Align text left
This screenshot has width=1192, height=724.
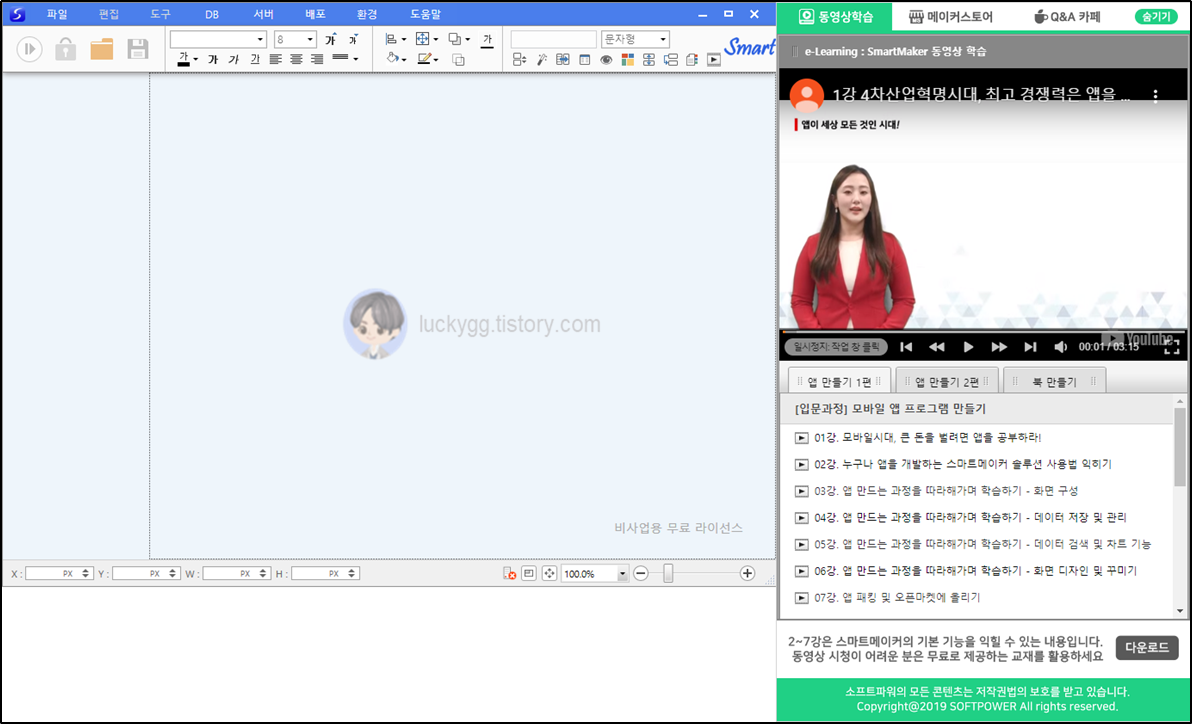click(x=275, y=59)
